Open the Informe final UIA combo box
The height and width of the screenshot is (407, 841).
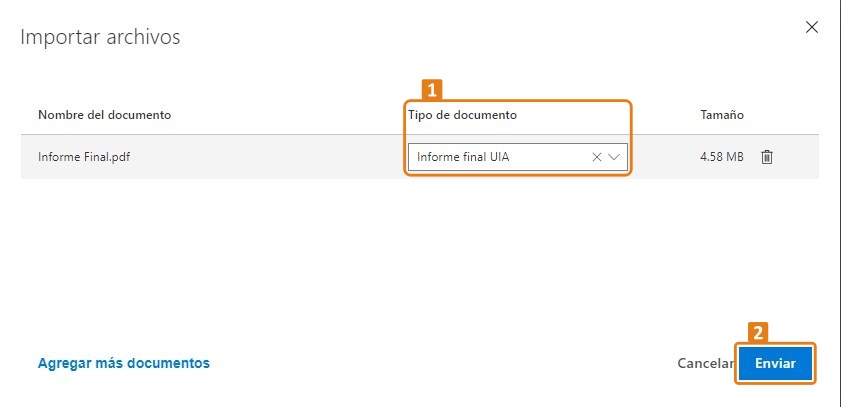point(518,157)
